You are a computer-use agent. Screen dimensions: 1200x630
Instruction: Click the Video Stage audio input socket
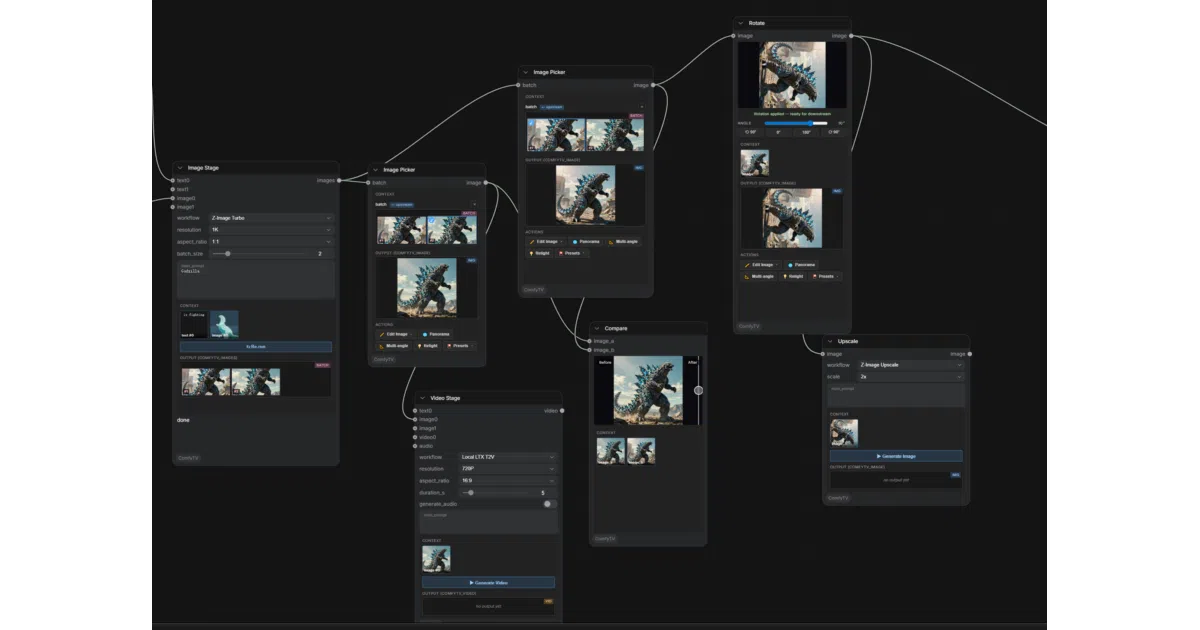pyautogui.click(x=415, y=446)
